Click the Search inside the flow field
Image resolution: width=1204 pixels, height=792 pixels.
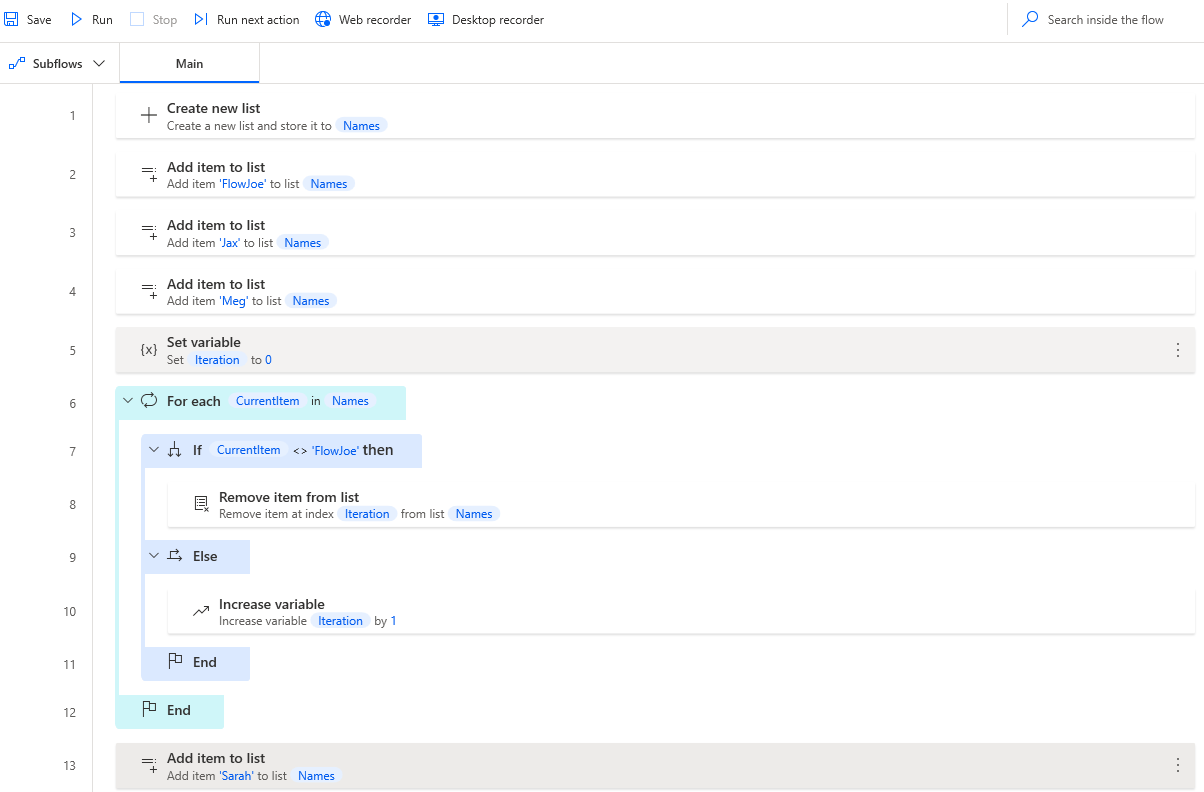1105,20
